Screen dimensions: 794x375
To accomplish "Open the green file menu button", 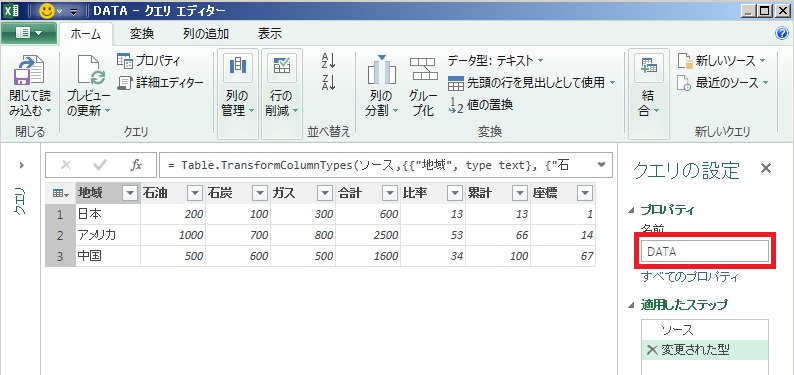I will (28, 33).
